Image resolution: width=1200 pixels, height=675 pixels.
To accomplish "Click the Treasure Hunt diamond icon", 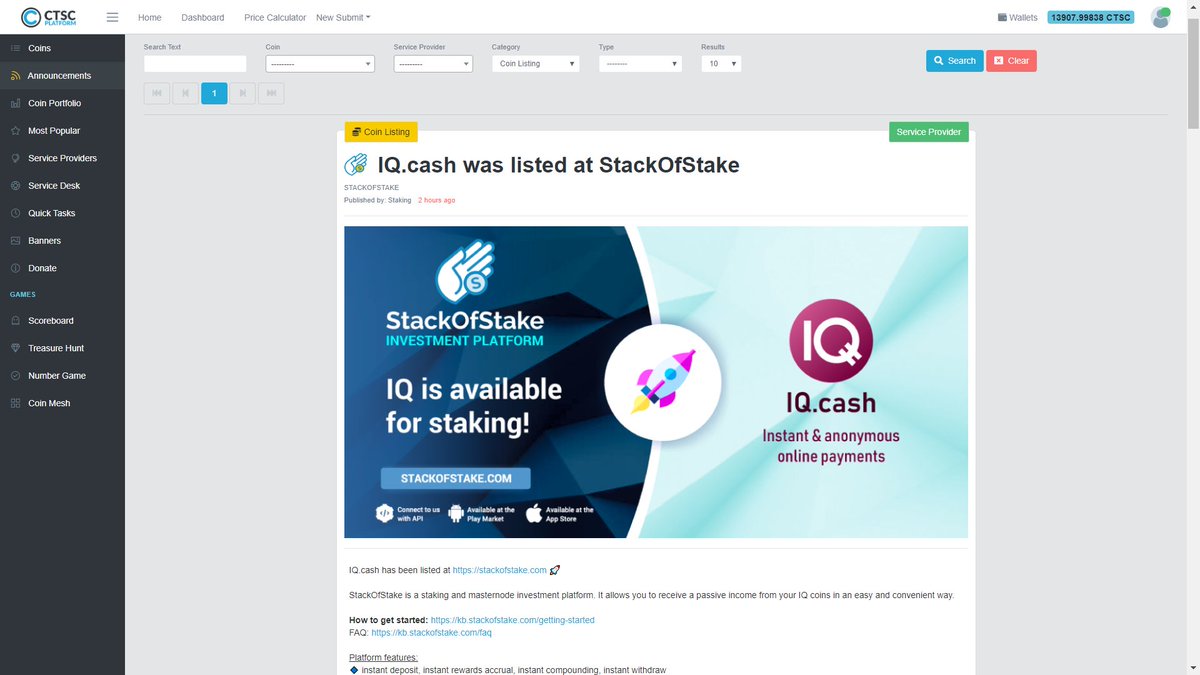I will [x=15, y=348].
